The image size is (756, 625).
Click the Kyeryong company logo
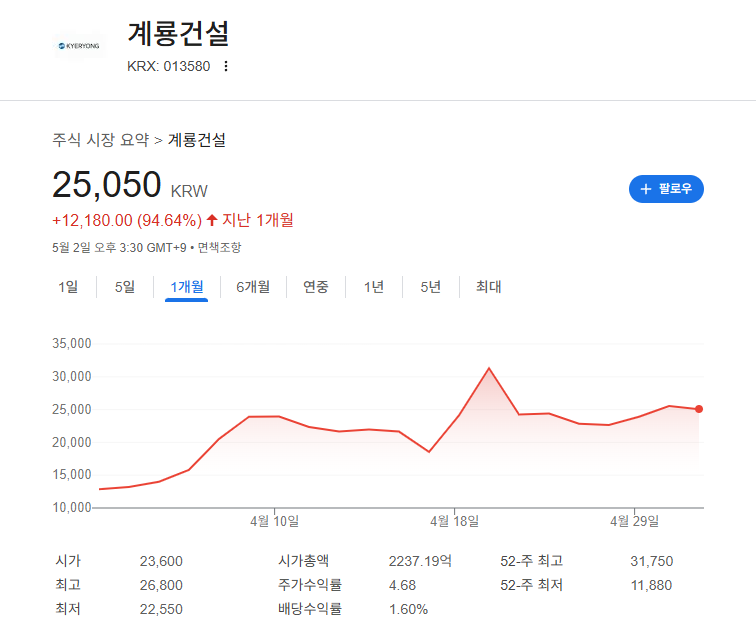pyautogui.click(x=79, y=46)
